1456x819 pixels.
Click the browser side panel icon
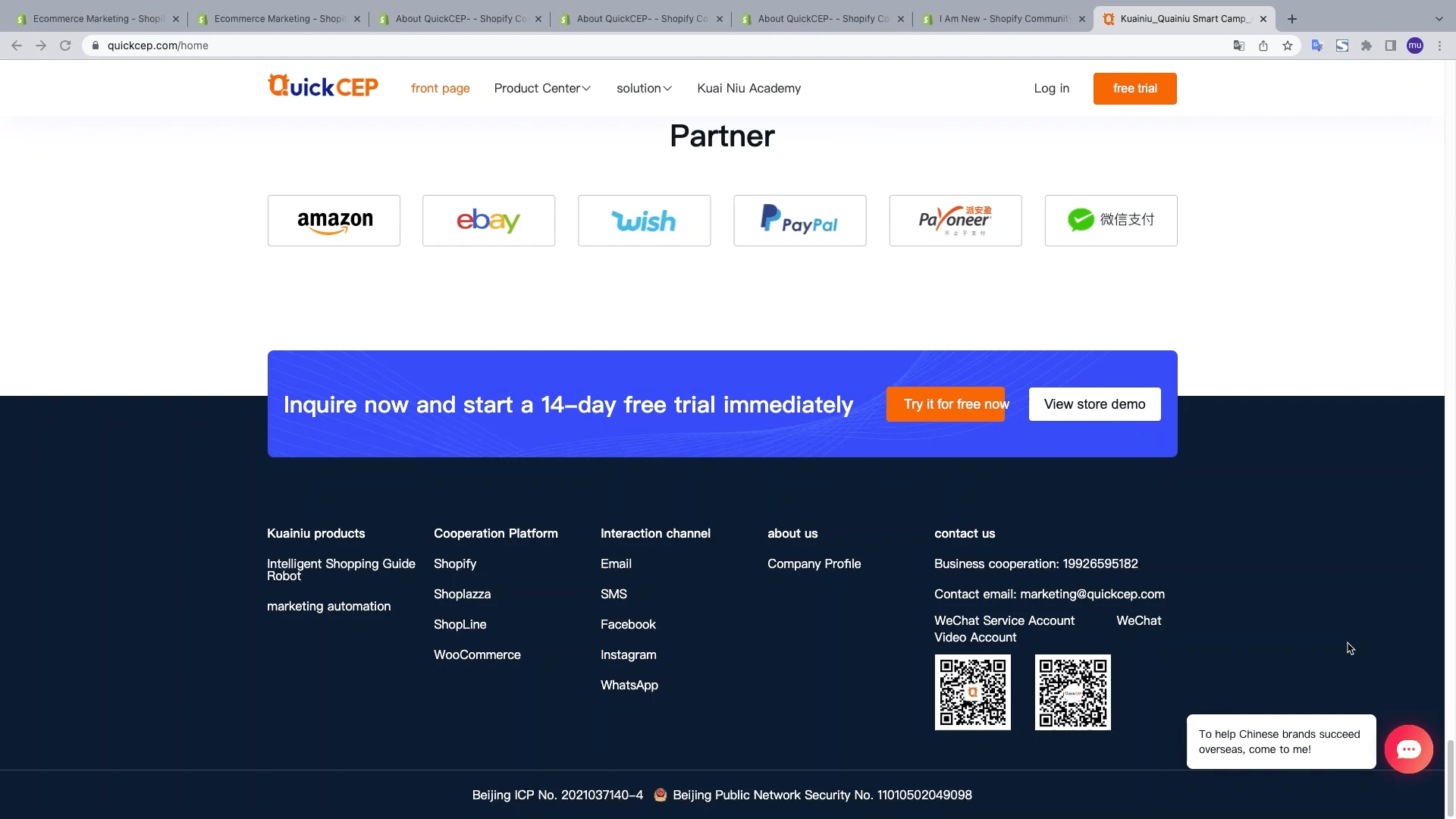coord(1391,45)
